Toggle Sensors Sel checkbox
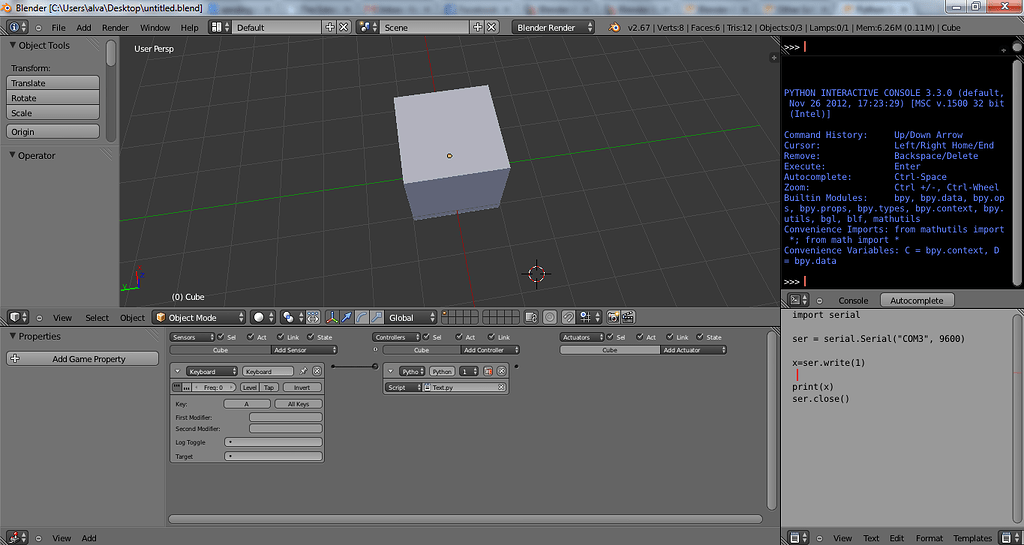The width and height of the screenshot is (1024, 545). pos(222,337)
